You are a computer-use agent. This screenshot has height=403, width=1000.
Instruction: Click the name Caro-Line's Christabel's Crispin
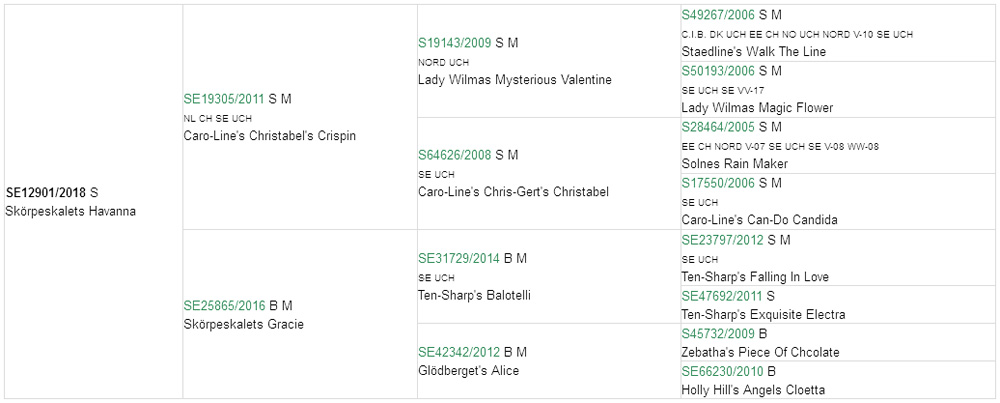[x=270, y=136]
